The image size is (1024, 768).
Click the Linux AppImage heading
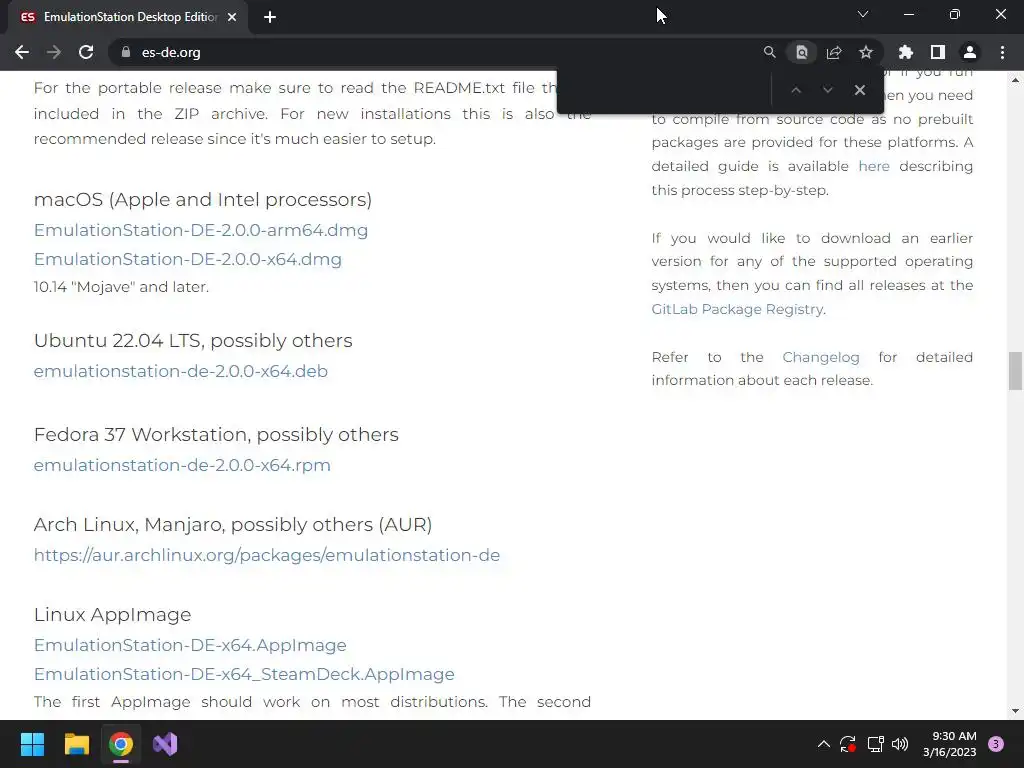click(x=112, y=615)
